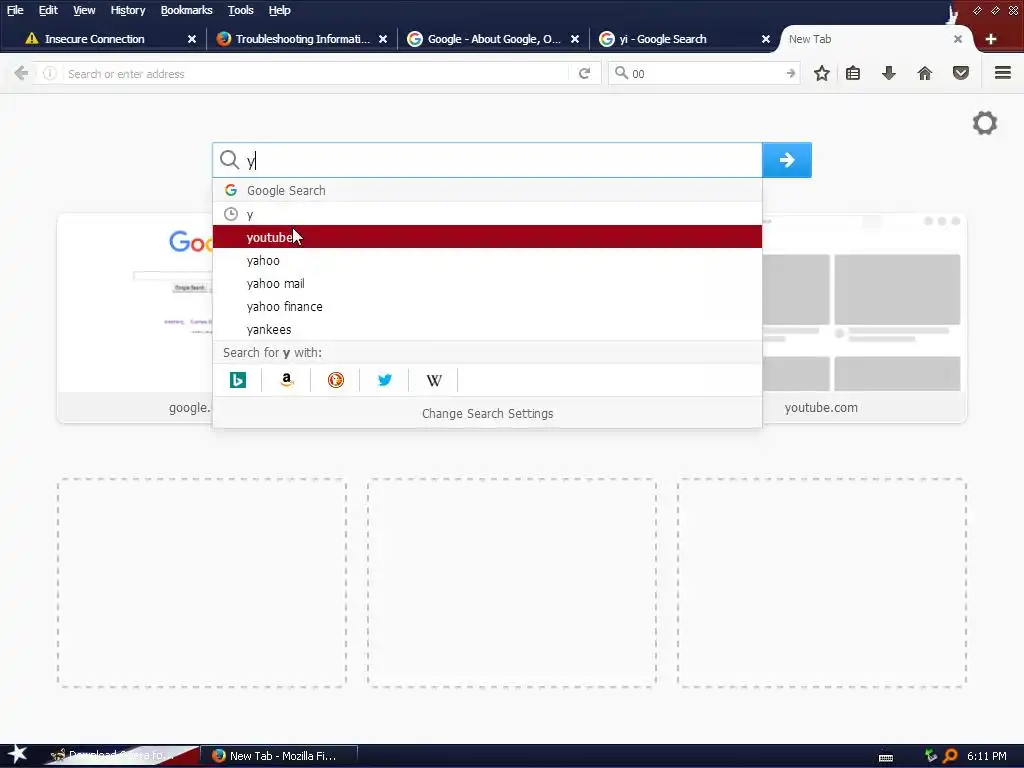Select the youtube suggestion
The image size is (1024, 768).
coord(487,237)
